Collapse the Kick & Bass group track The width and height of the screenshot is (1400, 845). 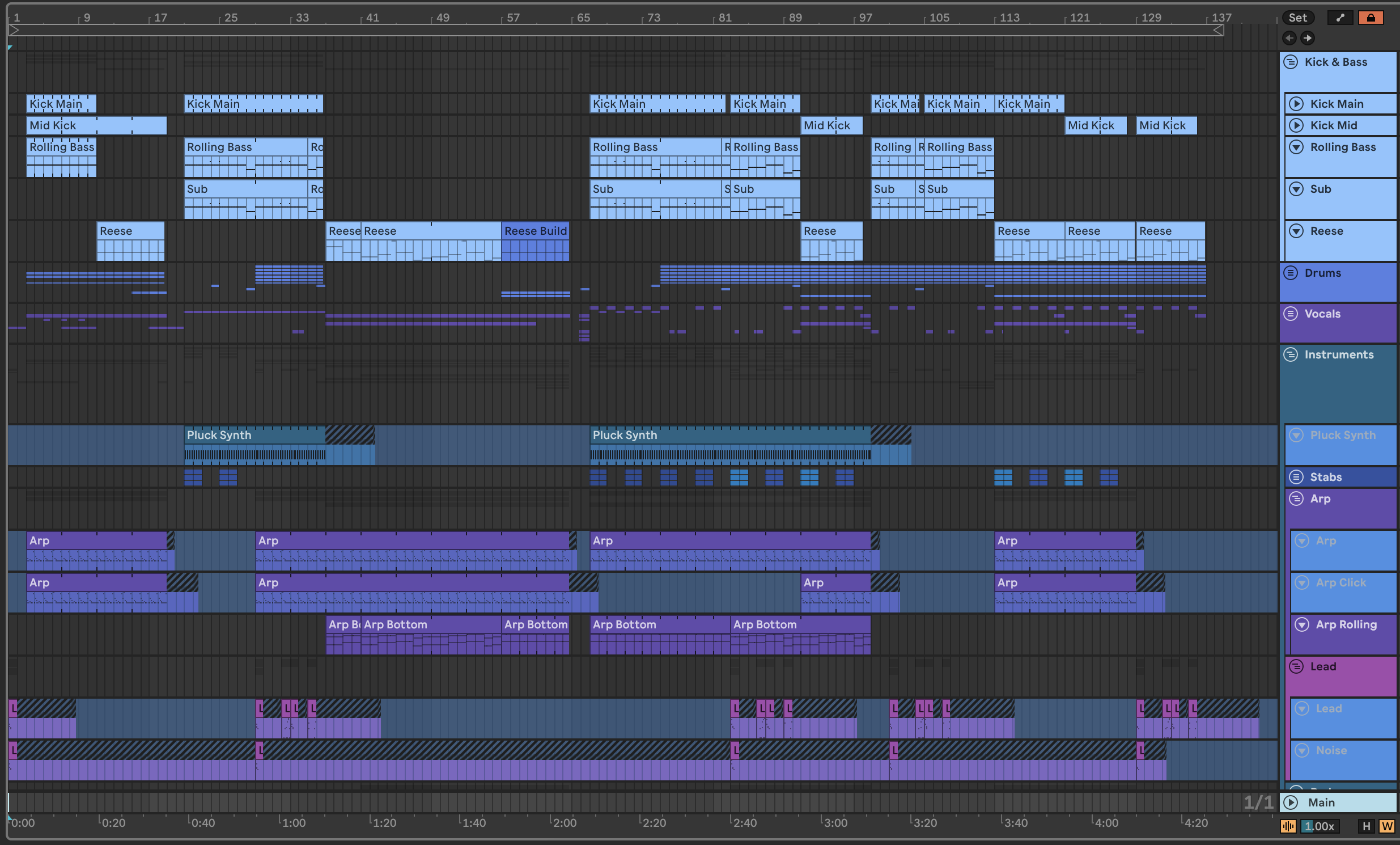(x=1291, y=62)
